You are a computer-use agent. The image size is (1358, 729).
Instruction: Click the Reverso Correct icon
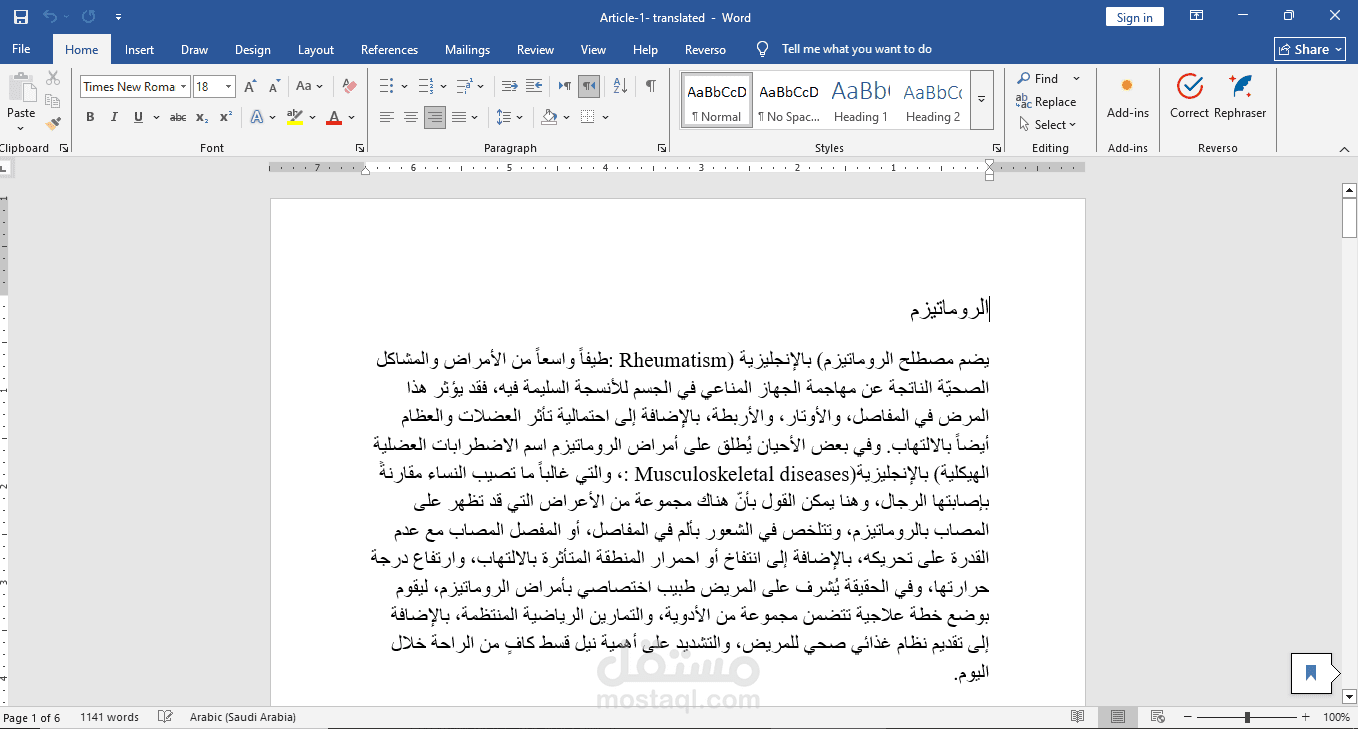tap(1189, 97)
